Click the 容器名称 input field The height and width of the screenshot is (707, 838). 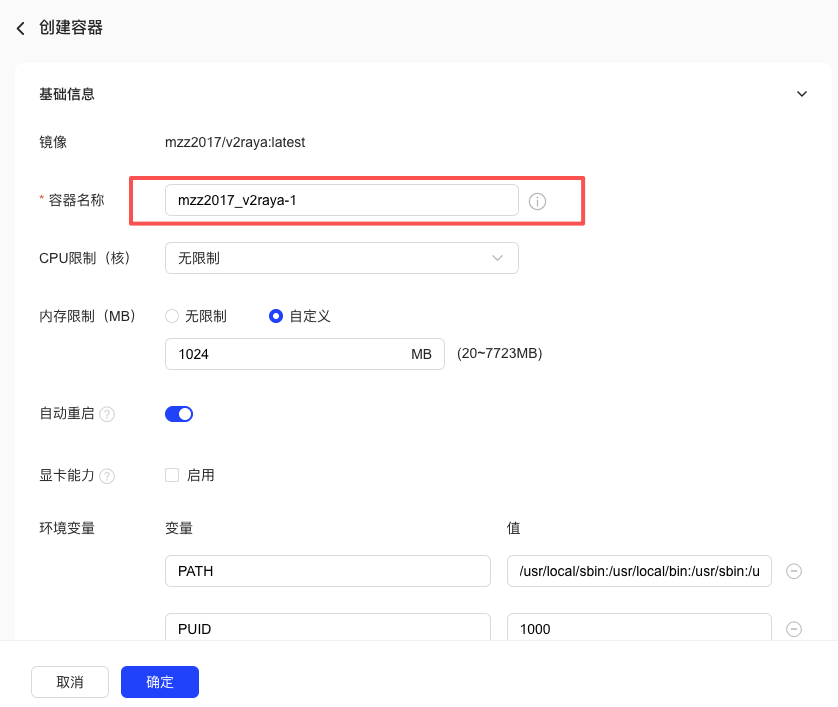tap(341, 200)
